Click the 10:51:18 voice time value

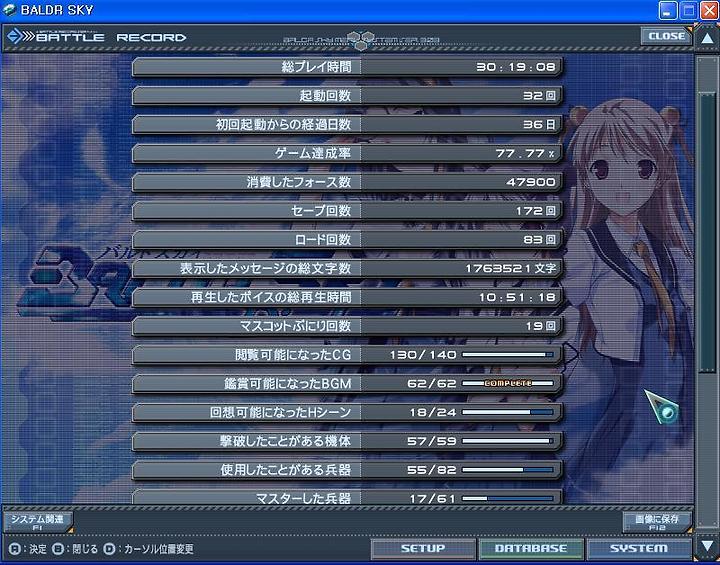517,297
